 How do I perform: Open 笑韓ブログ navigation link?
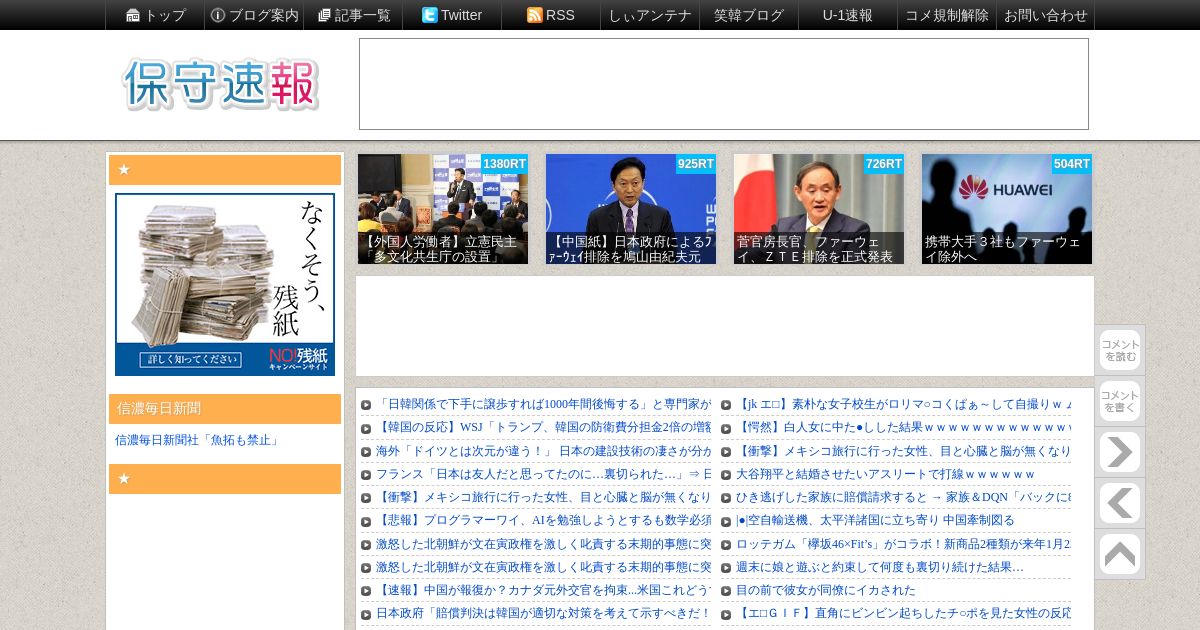(x=749, y=15)
